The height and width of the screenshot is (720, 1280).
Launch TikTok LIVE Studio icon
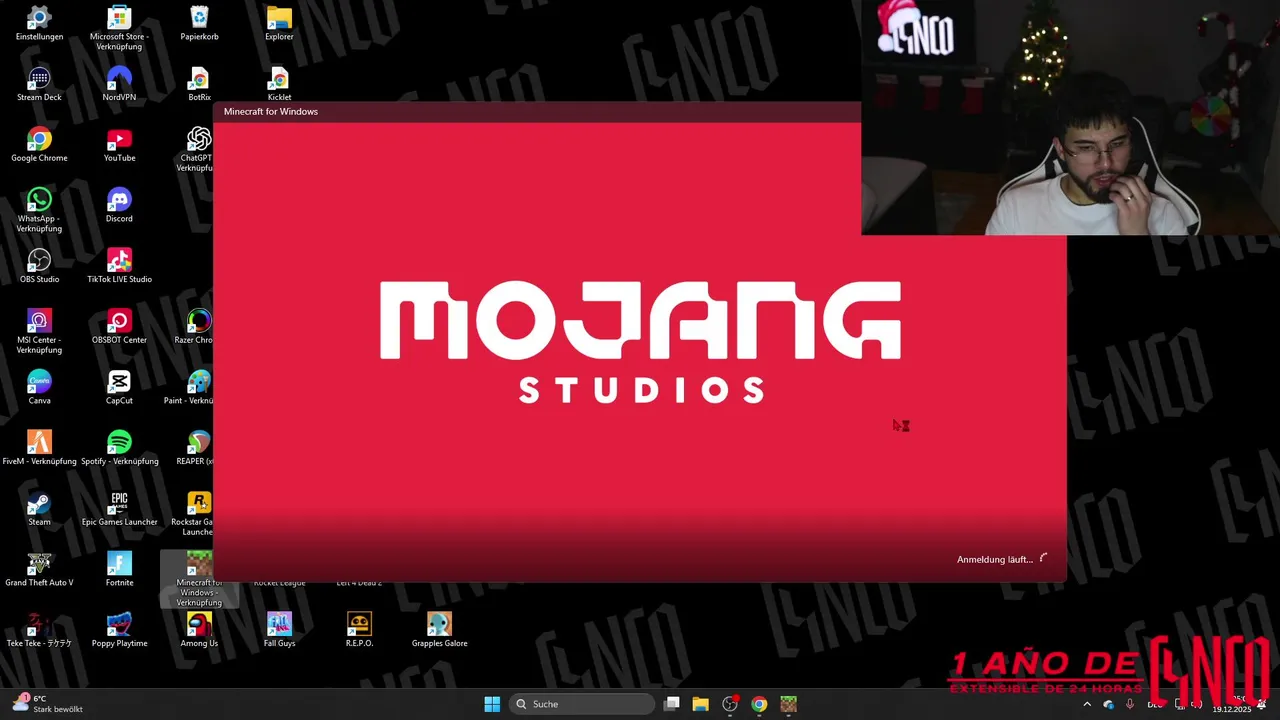(119, 266)
